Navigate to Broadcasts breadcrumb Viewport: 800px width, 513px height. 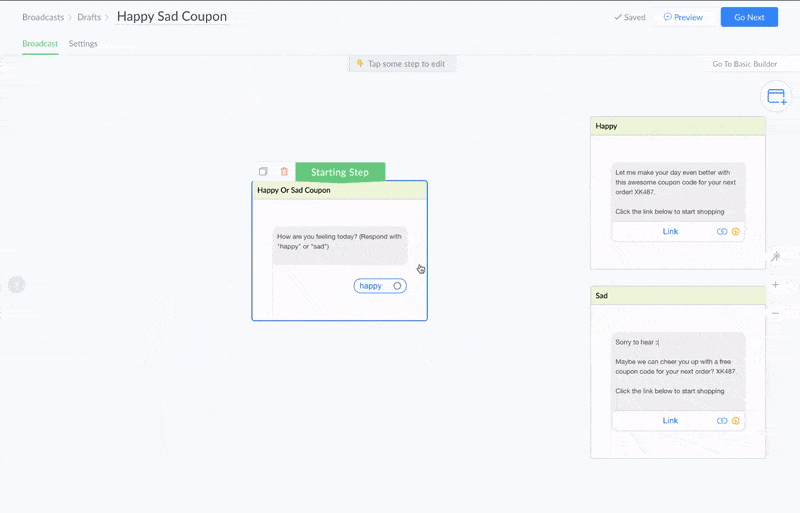[43, 17]
